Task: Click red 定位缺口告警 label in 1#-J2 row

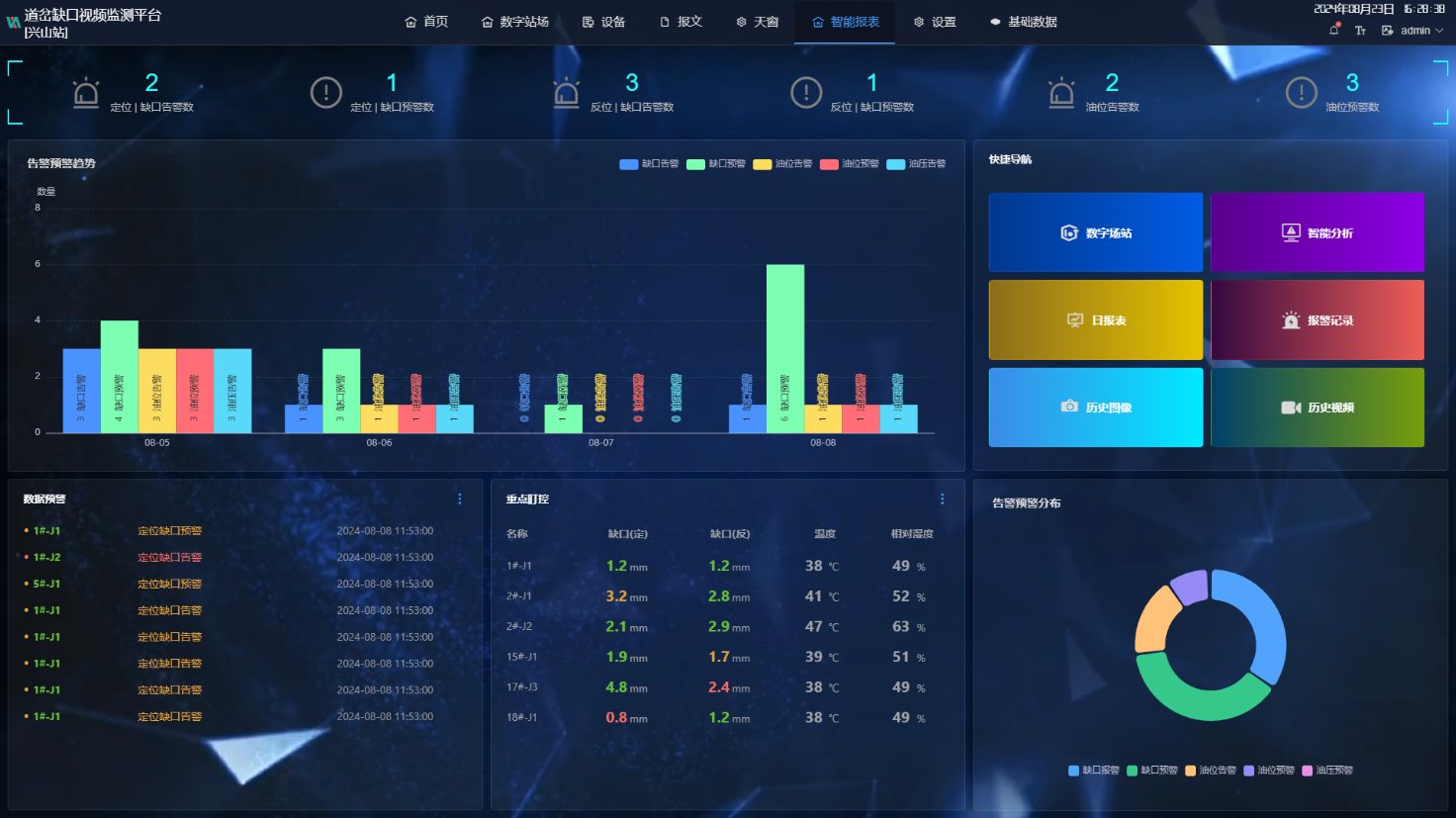Action: (x=170, y=558)
